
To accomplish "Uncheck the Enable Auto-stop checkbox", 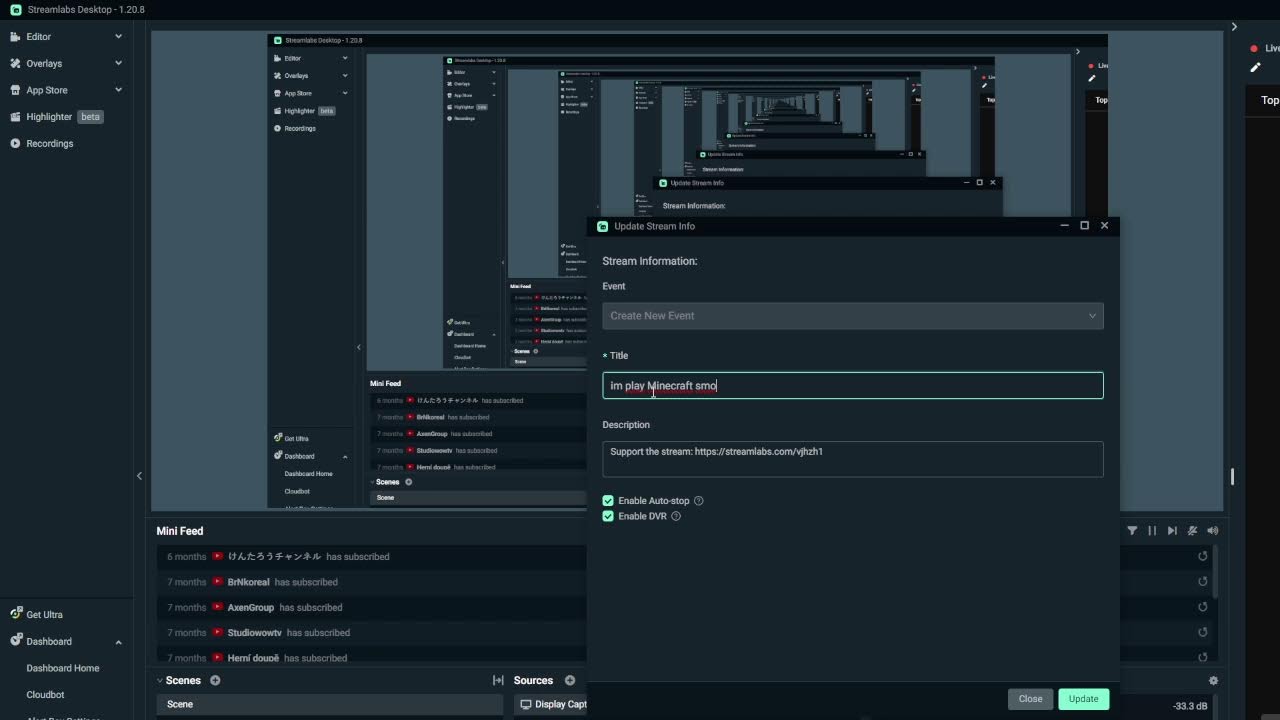I will (x=608, y=501).
